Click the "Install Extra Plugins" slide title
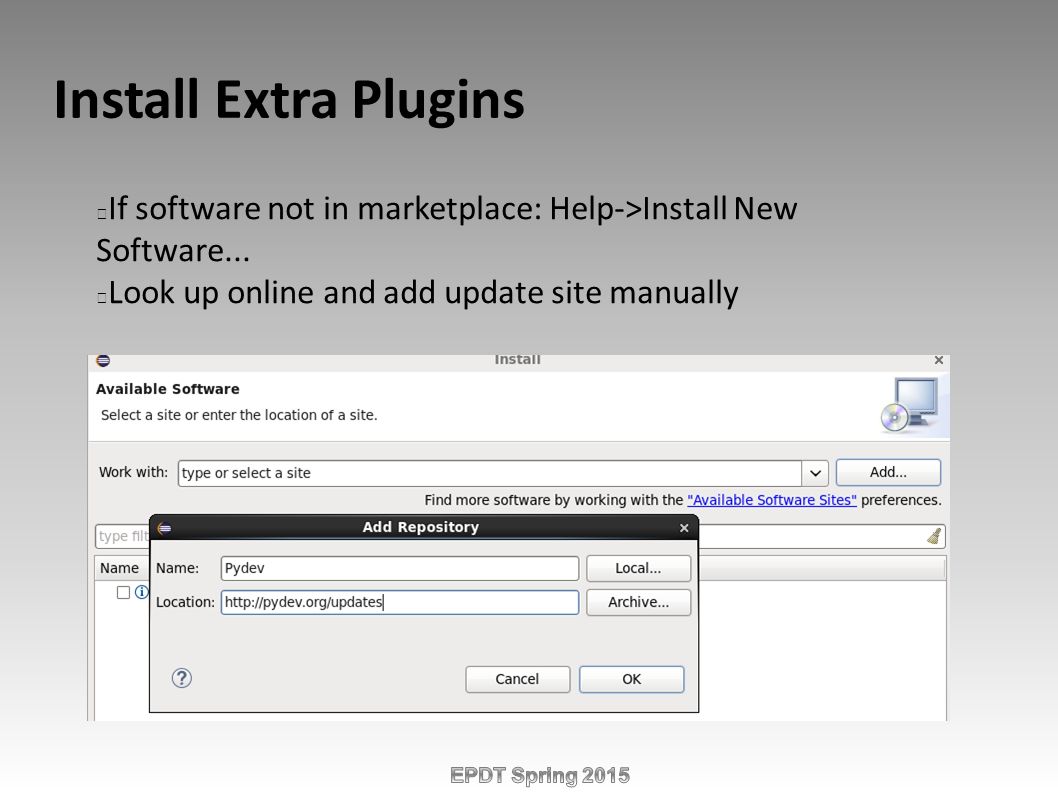This screenshot has width=1058, height=793. 289,100
